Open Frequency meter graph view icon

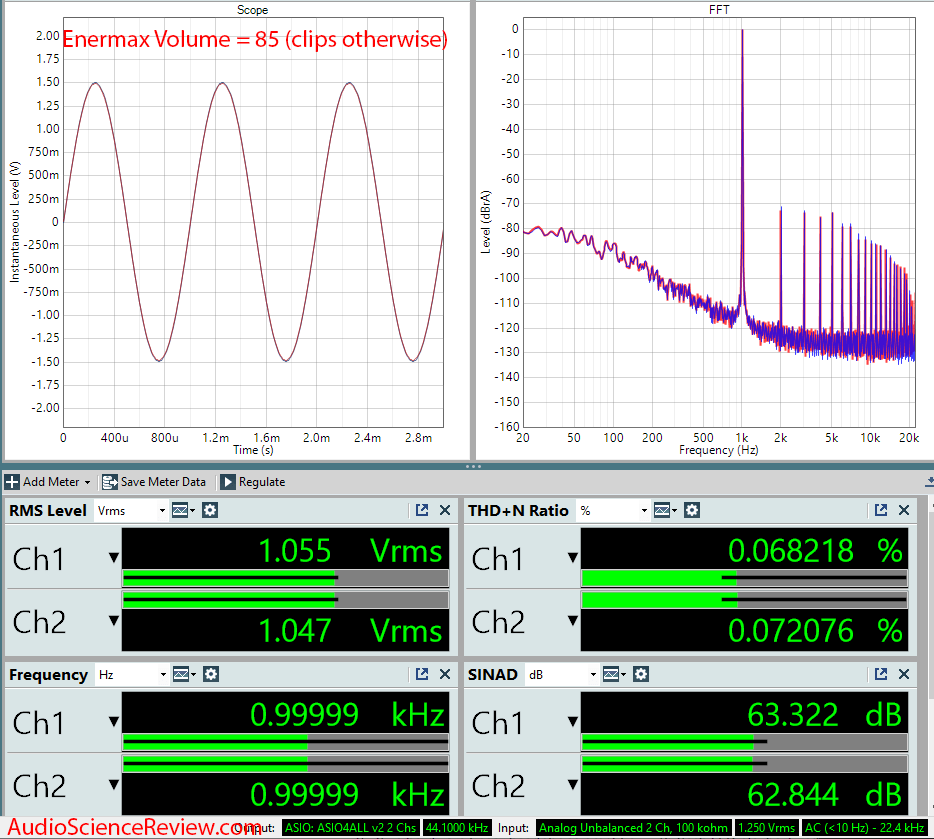coord(185,674)
